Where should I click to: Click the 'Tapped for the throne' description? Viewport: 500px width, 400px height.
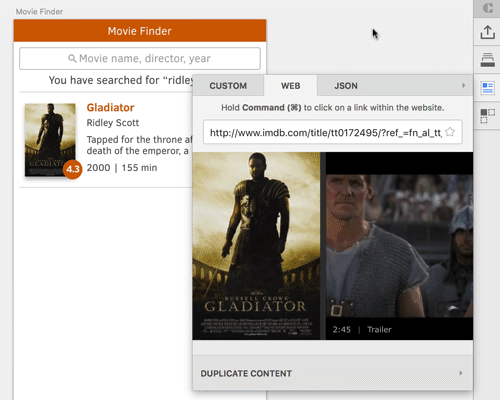click(x=139, y=145)
